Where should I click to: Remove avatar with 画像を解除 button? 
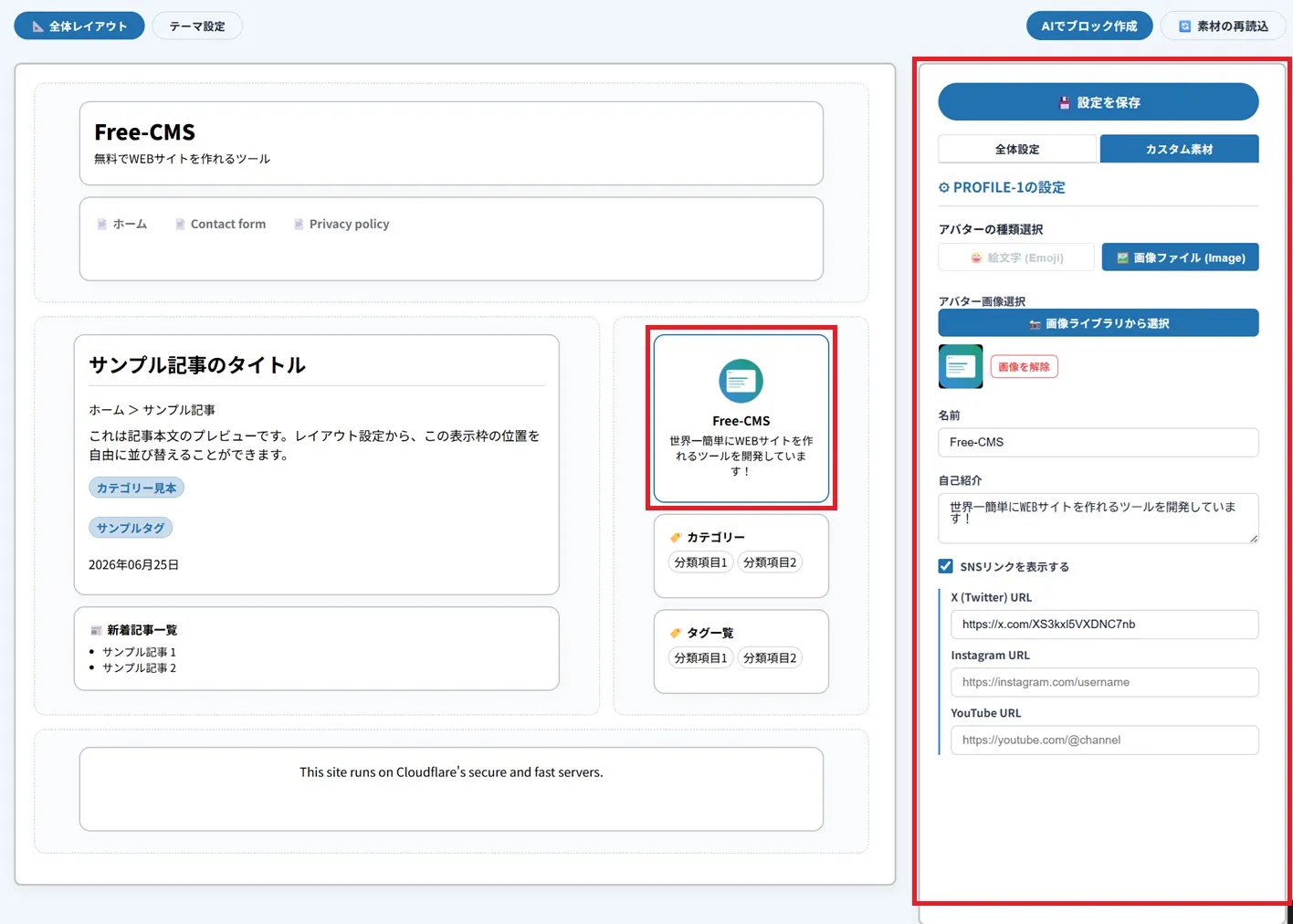(1024, 367)
